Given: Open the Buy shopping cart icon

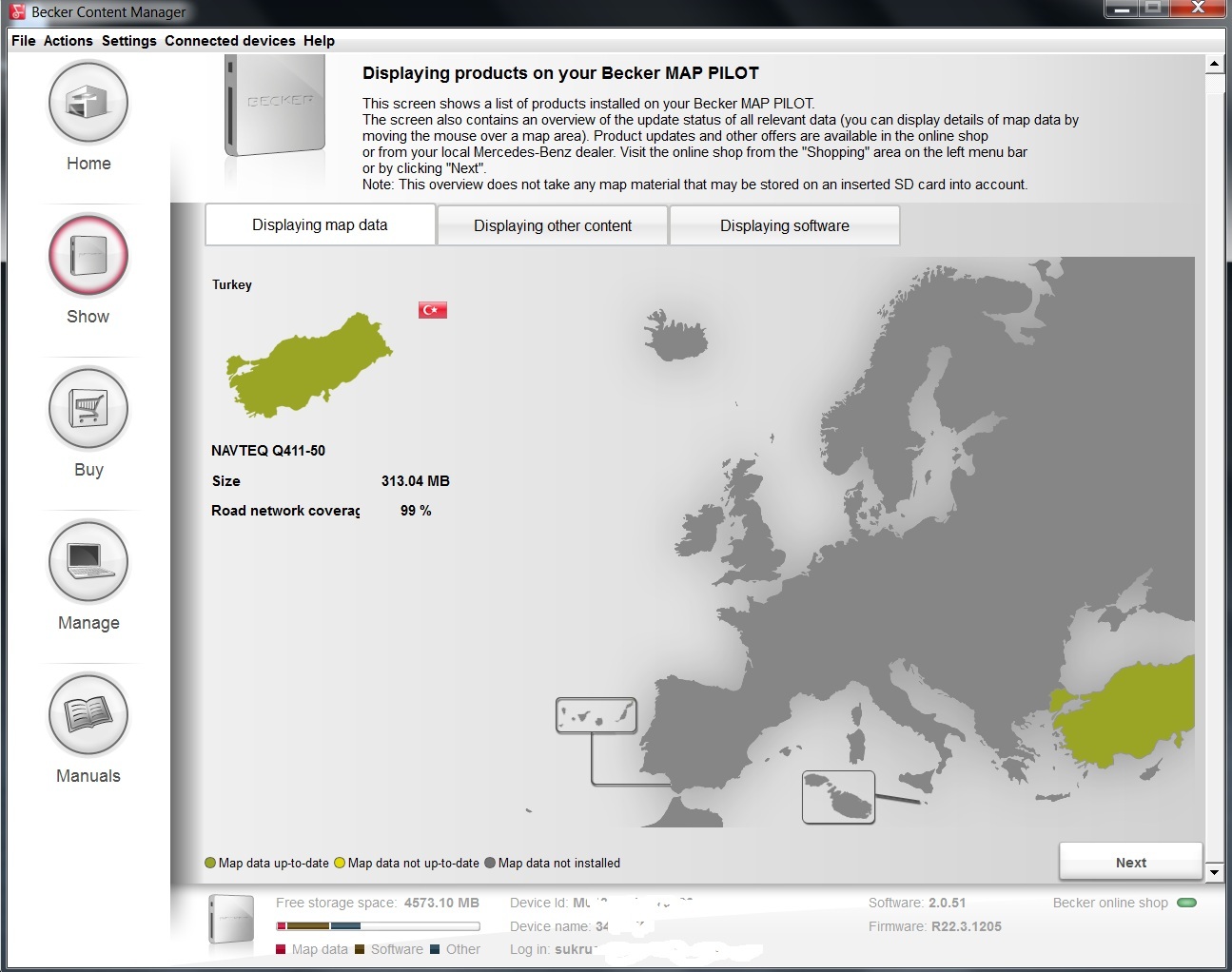Looking at the screenshot, I should click(x=88, y=408).
